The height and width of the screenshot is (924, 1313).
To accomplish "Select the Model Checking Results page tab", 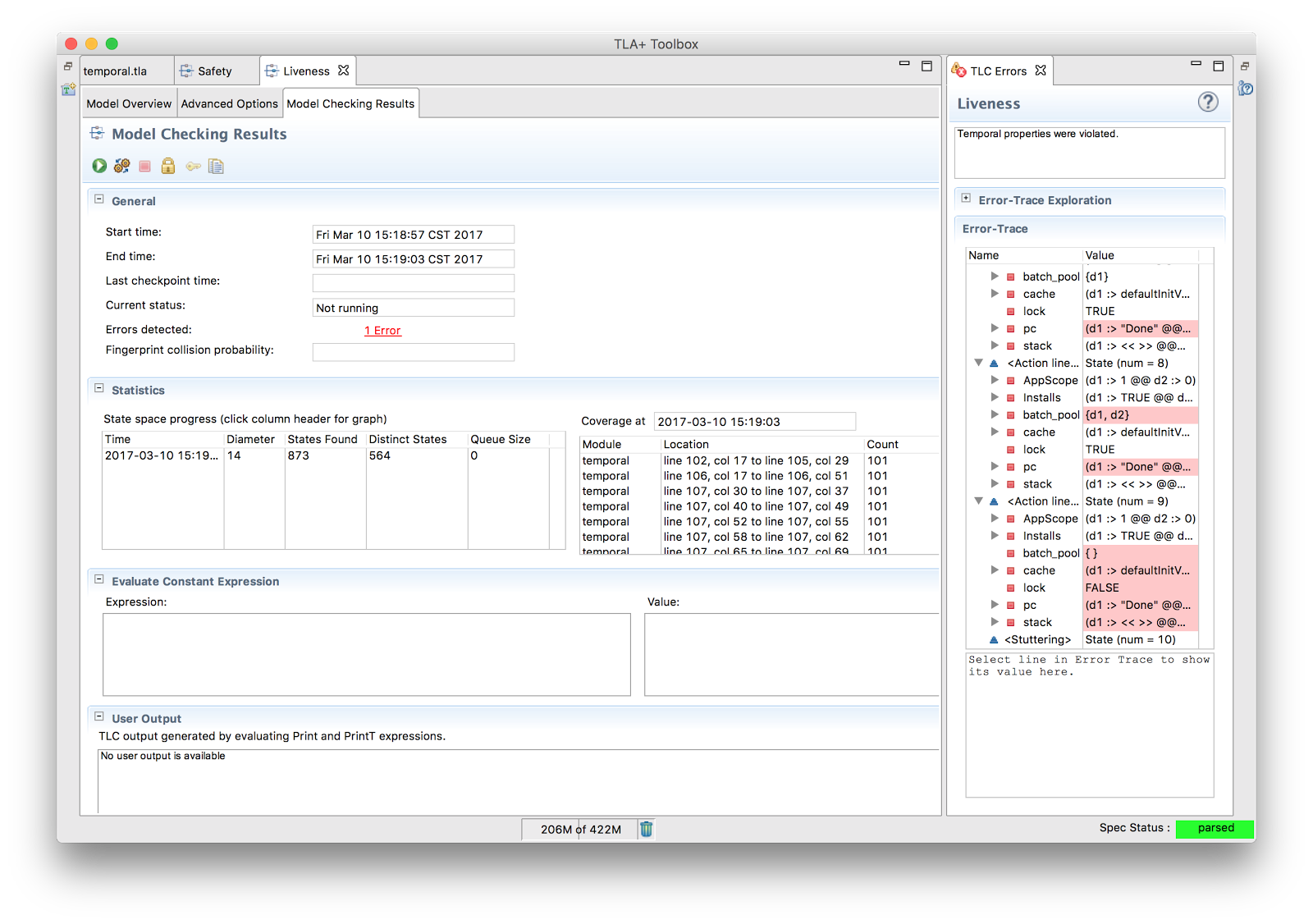I will [x=351, y=104].
